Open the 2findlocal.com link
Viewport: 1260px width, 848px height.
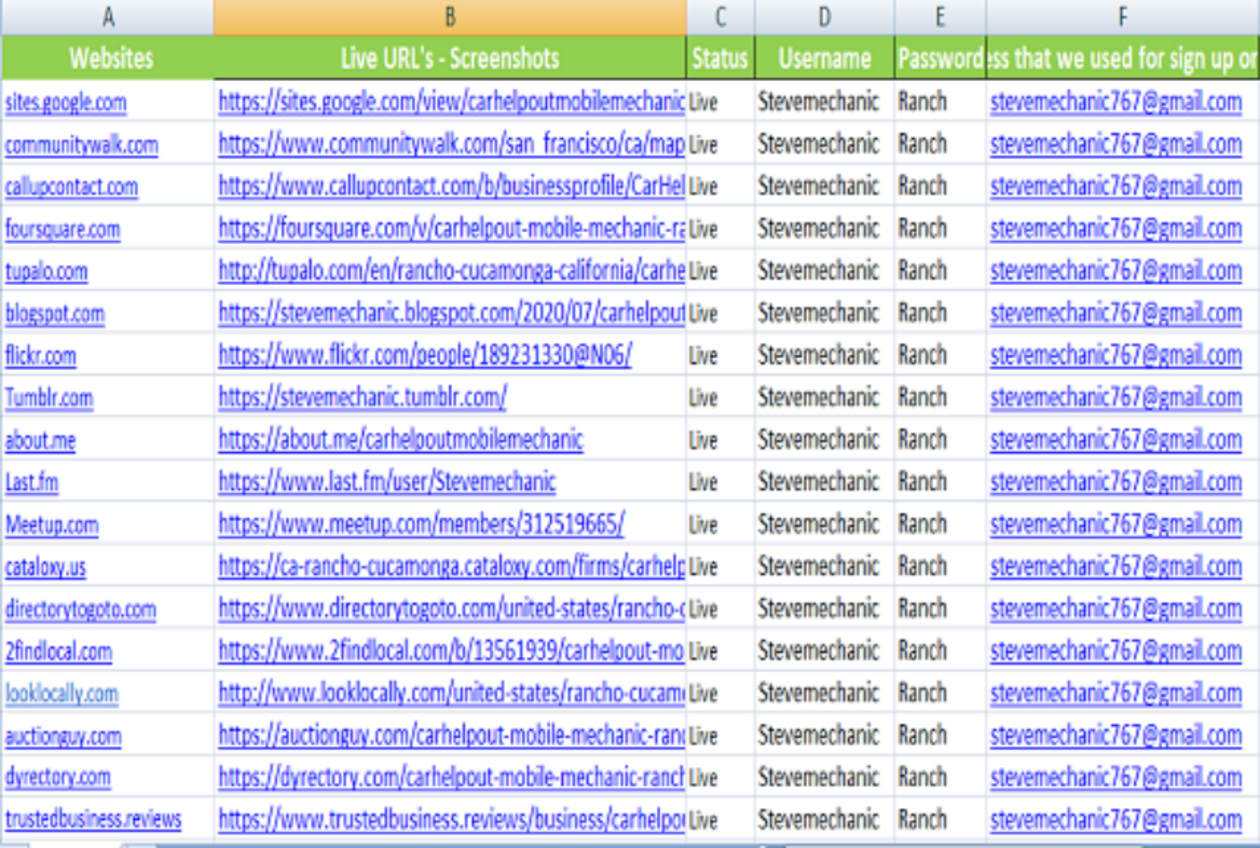pyautogui.click(x=59, y=651)
